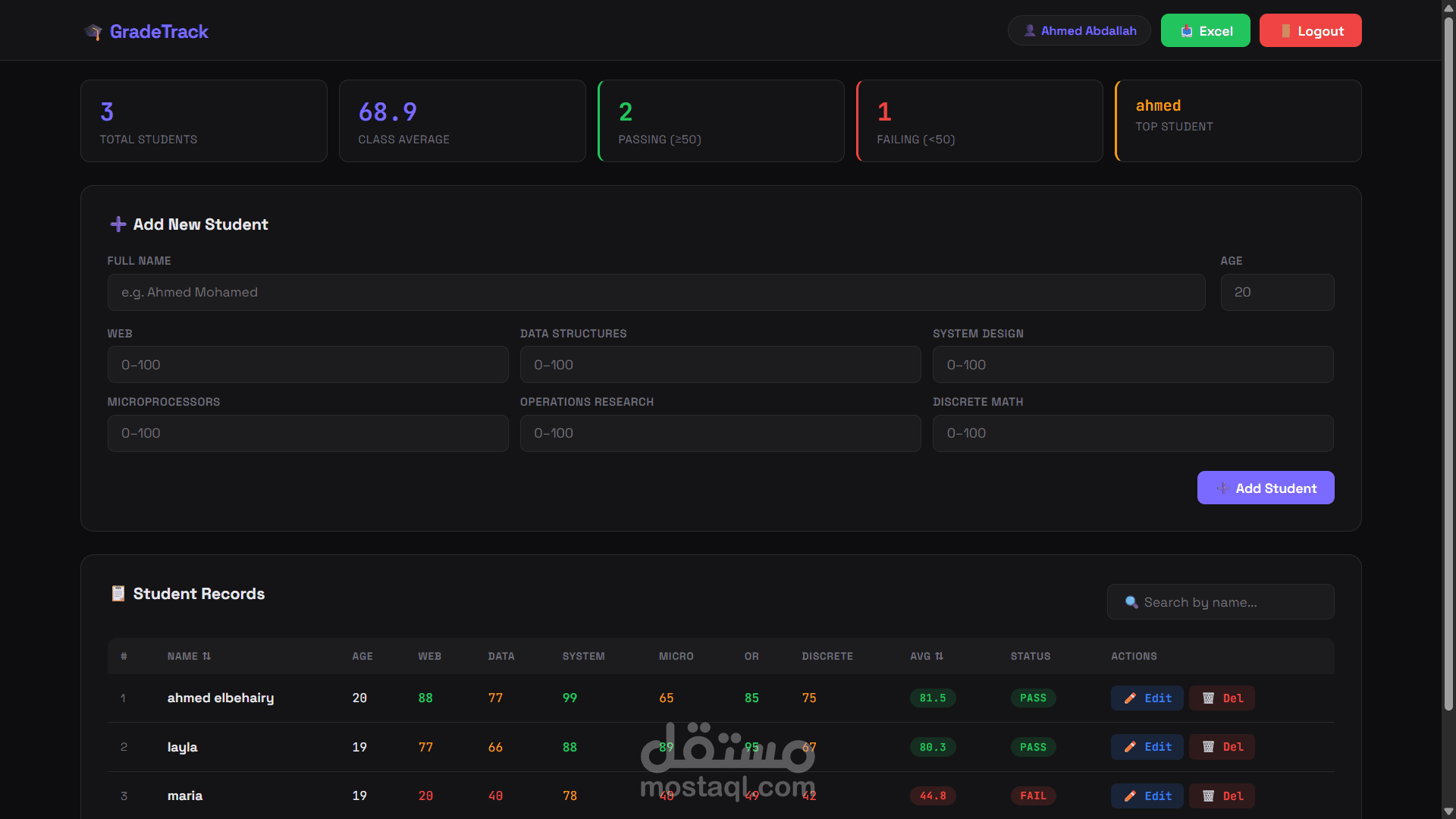Click the pencil Edit icon for ahmed elbehairy
Image resolution: width=1456 pixels, height=819 pixels.
coord(1130,698)
